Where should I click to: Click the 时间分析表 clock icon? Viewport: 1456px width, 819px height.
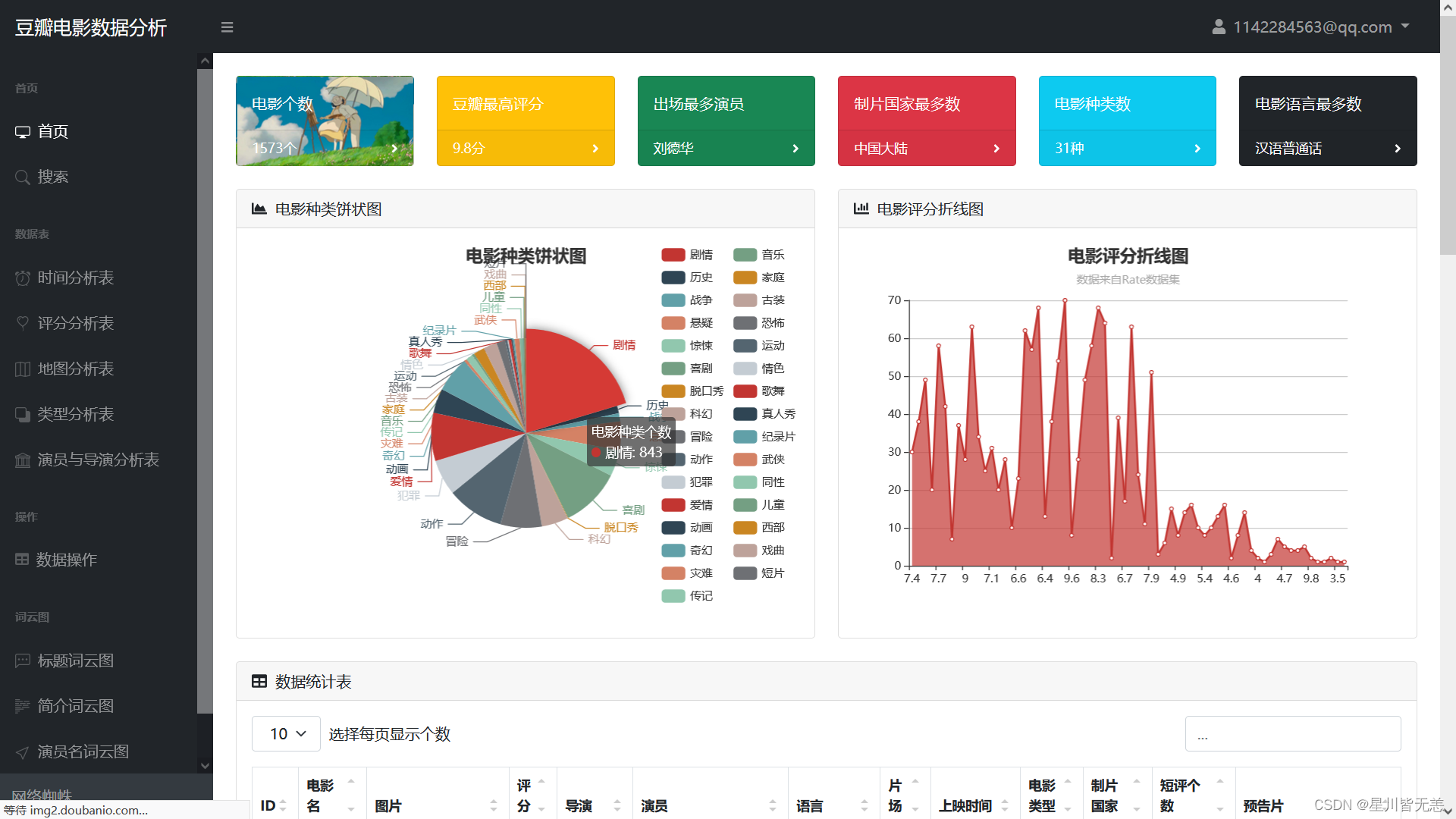23,278
